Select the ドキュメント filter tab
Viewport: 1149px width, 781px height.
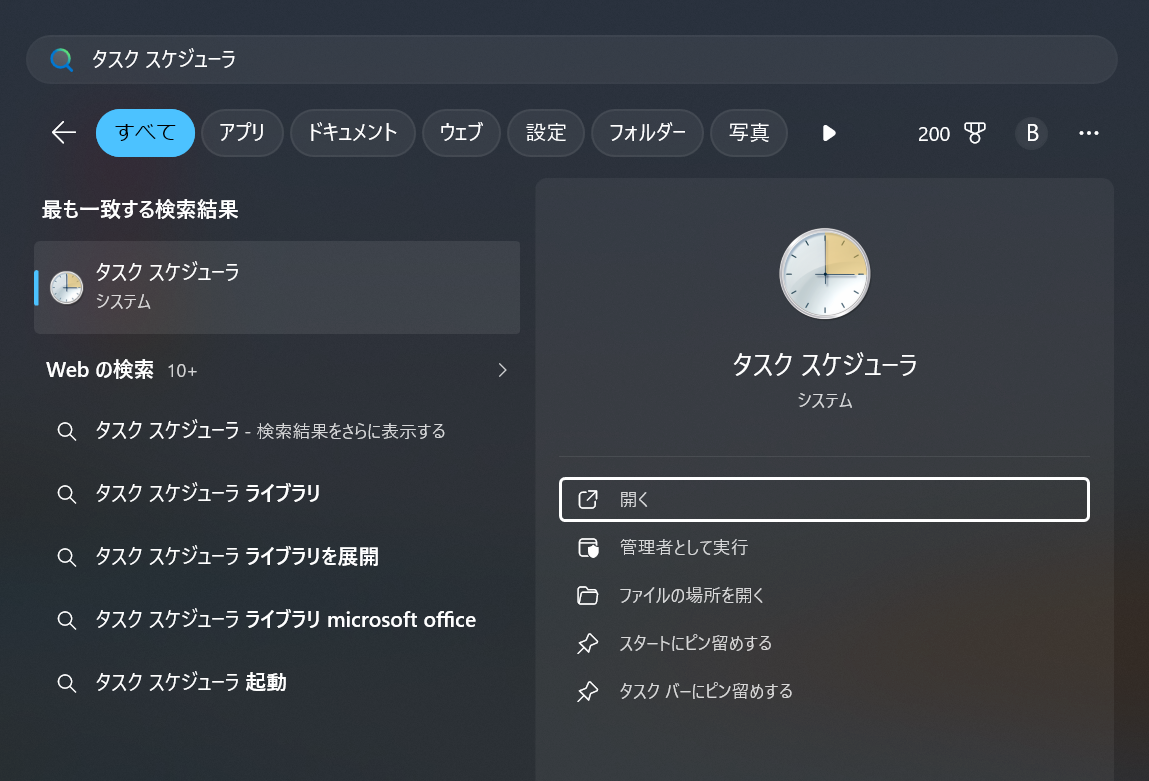click(352, 132)
